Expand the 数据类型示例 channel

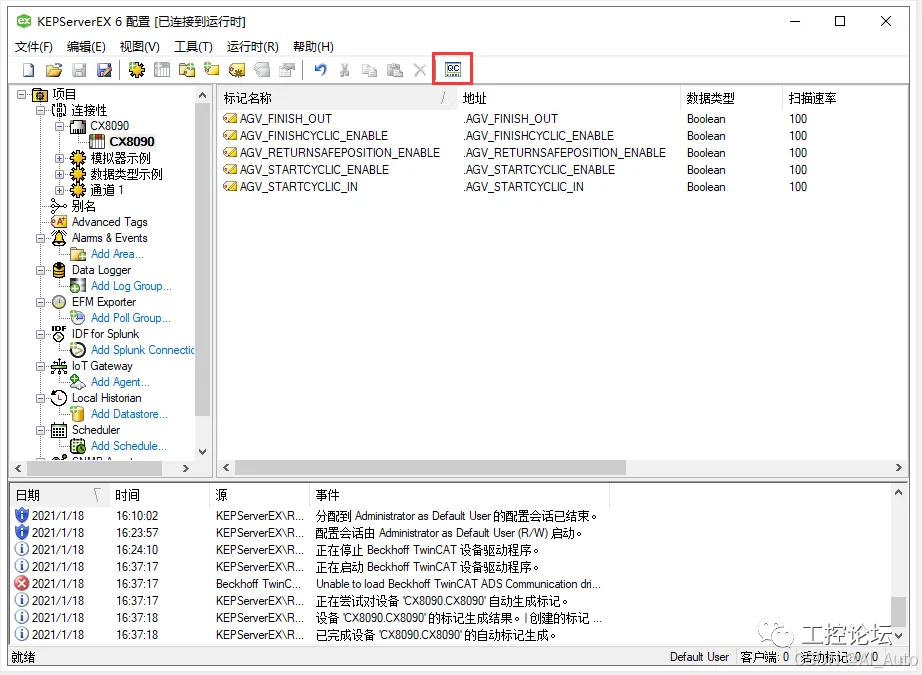[x=59, y=174]
